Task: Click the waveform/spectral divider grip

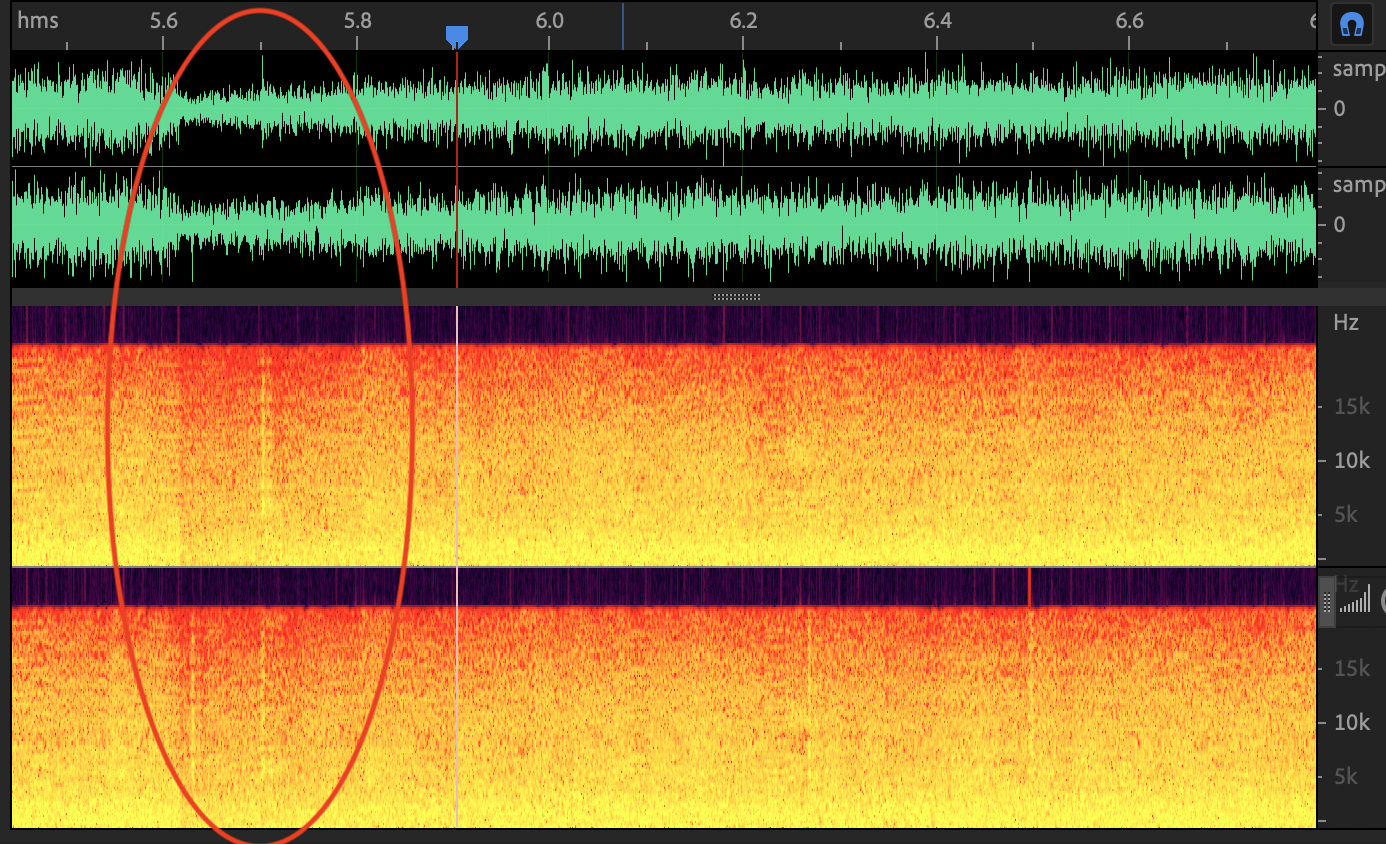Action: (736, 297)
